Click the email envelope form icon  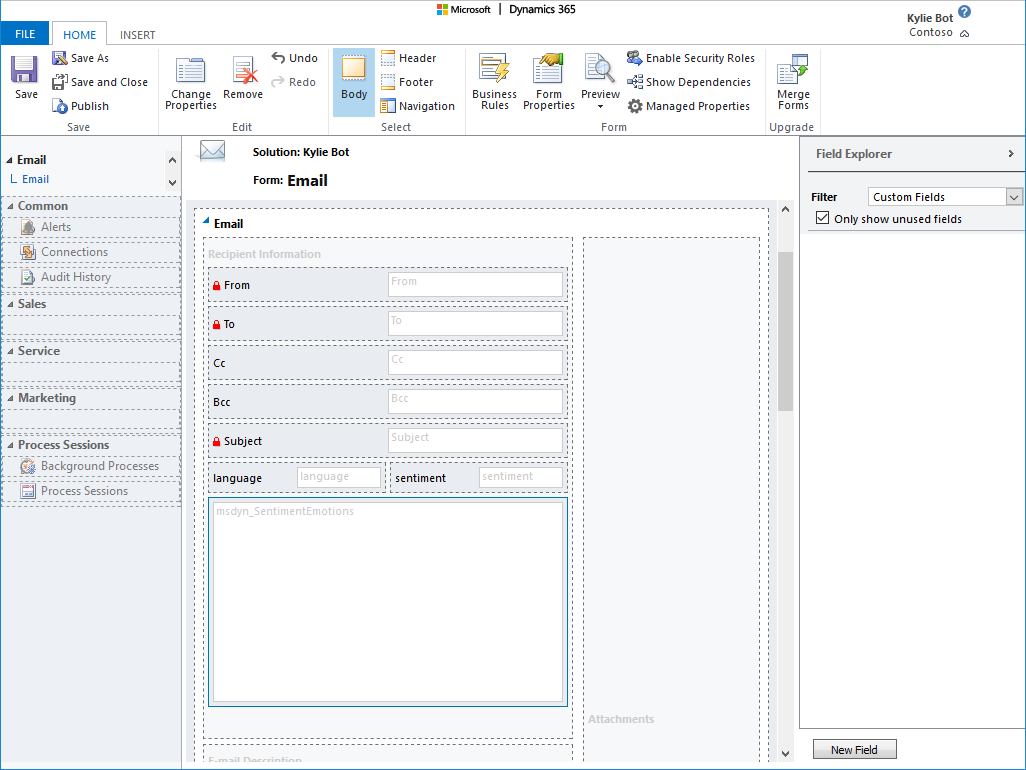tap(212, 151)
